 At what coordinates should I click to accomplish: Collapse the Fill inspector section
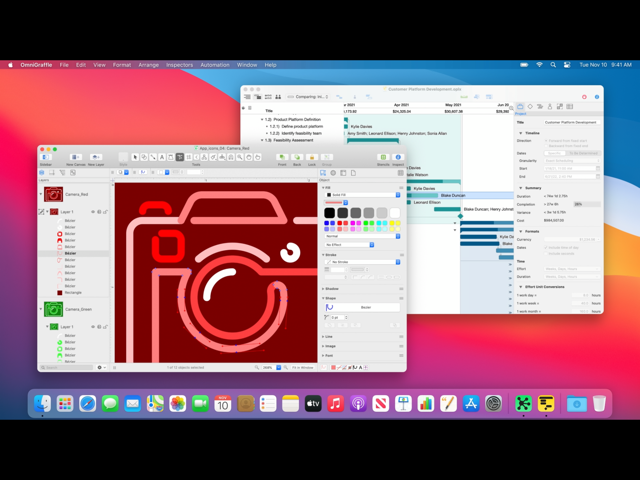[323, 188]
